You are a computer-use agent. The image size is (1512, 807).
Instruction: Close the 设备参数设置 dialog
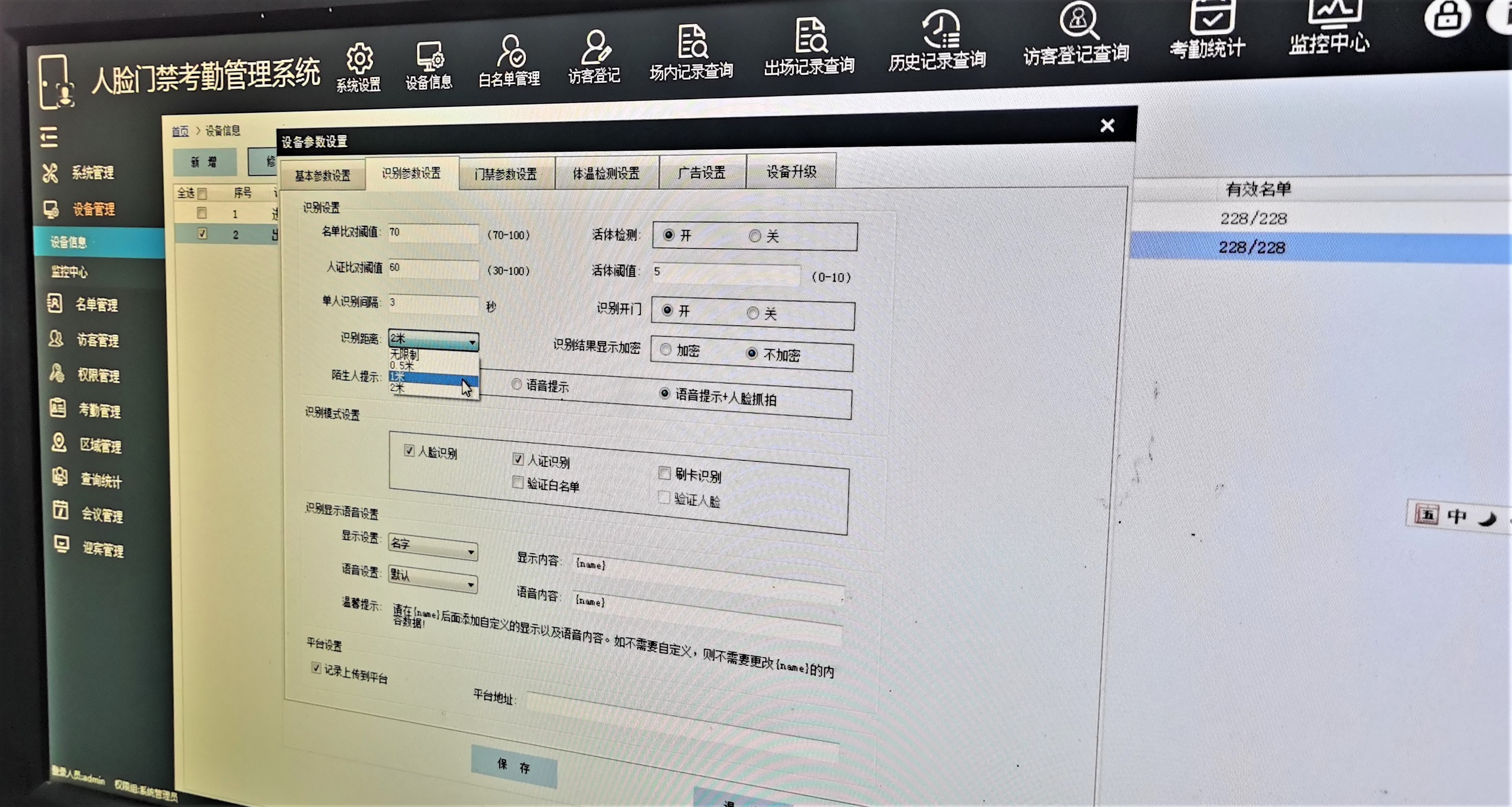pyautogui.click(x=1107, y=125)
